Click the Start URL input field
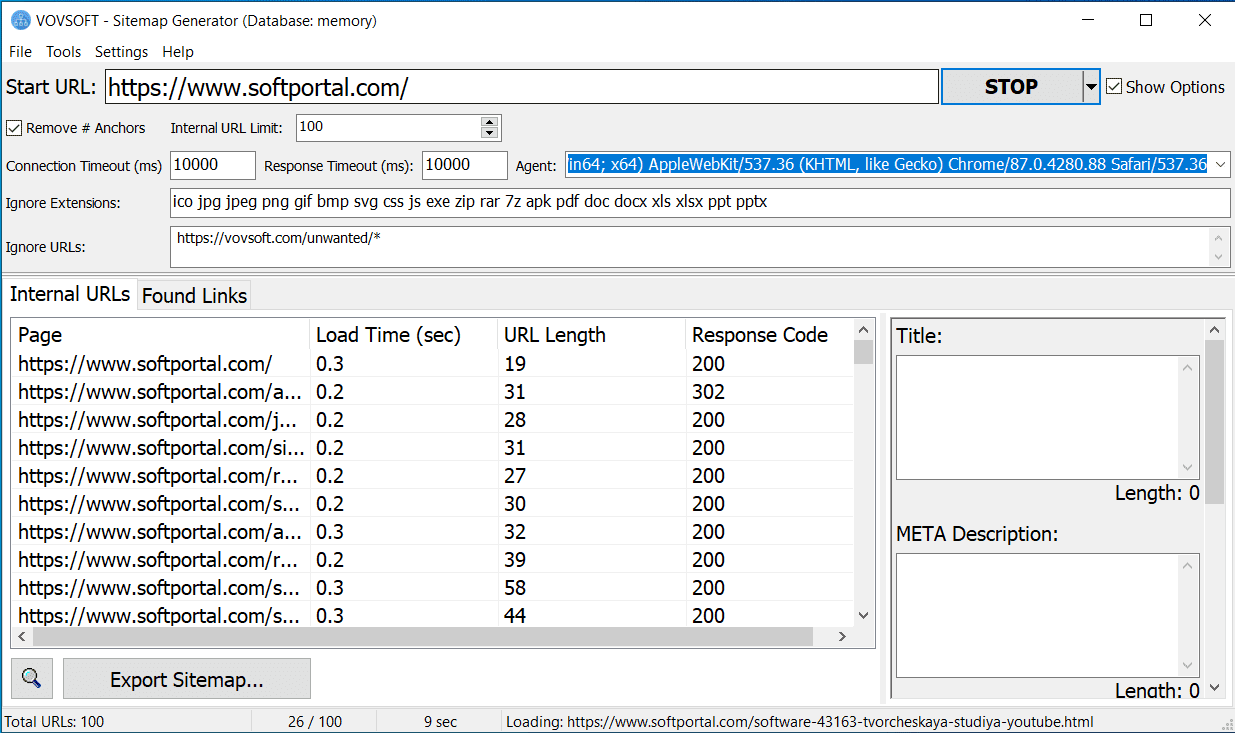 (521, 87)
